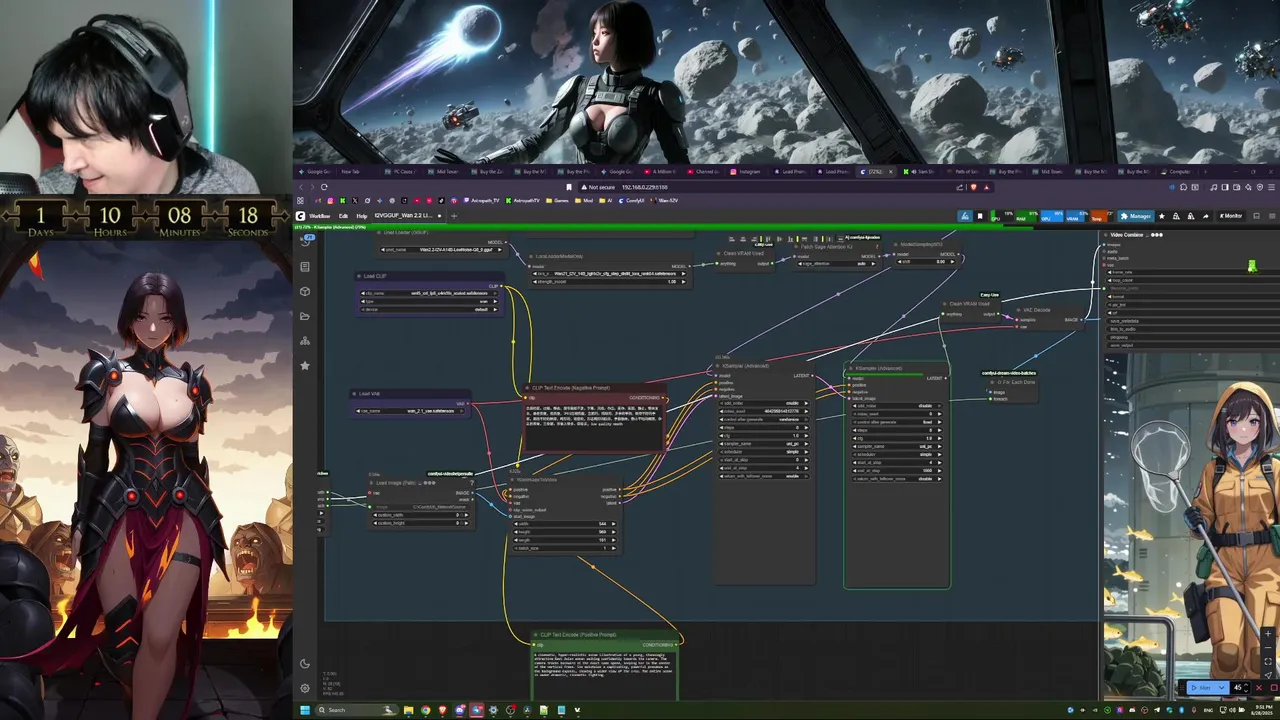Toggle trim_to_audio in Video Combine node

click(1193, 329)
